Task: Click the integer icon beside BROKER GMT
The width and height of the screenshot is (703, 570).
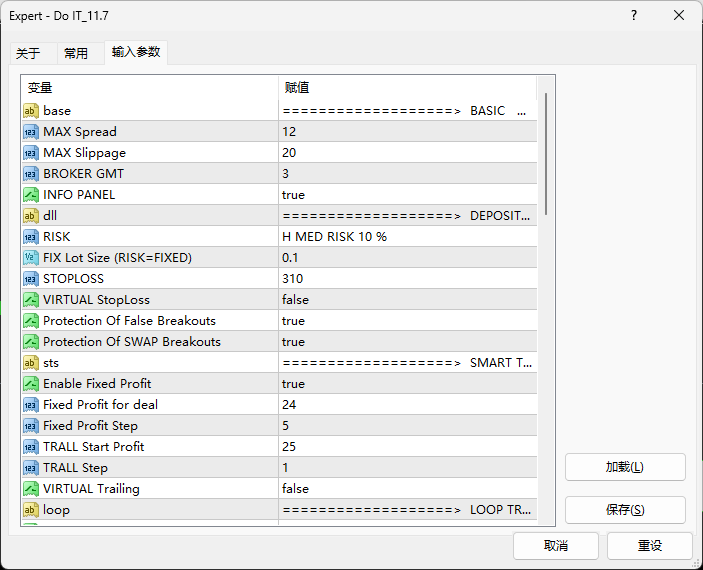Action: [x=30, y=174]
